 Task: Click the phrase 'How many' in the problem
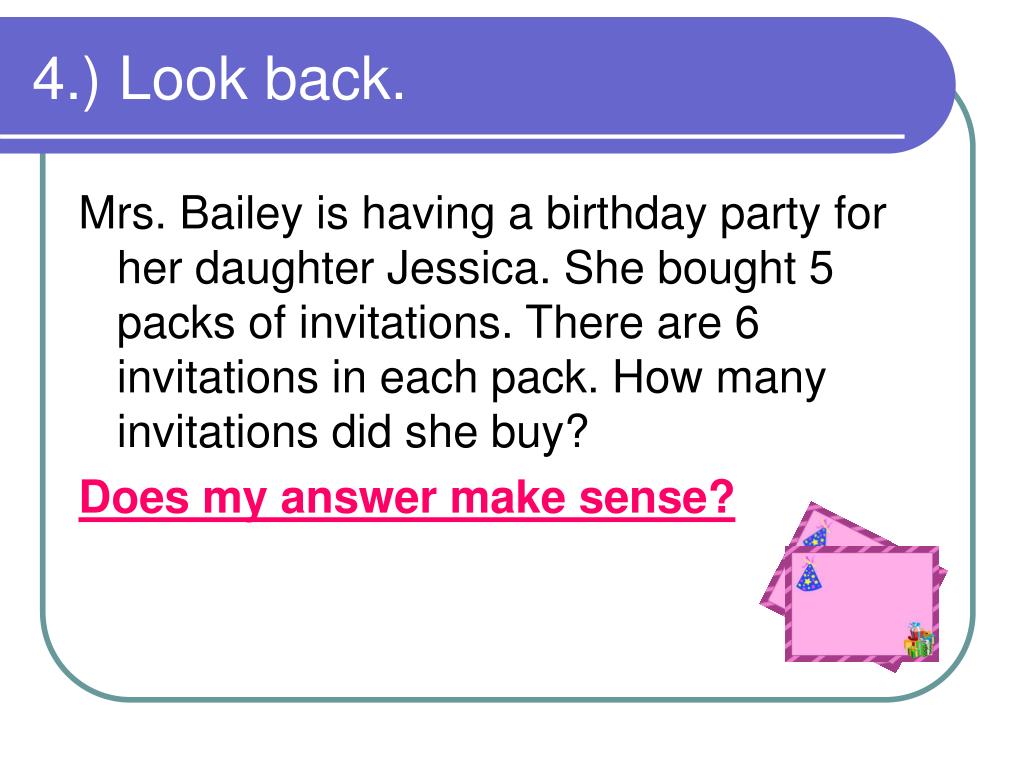click(x=719, y=378)
